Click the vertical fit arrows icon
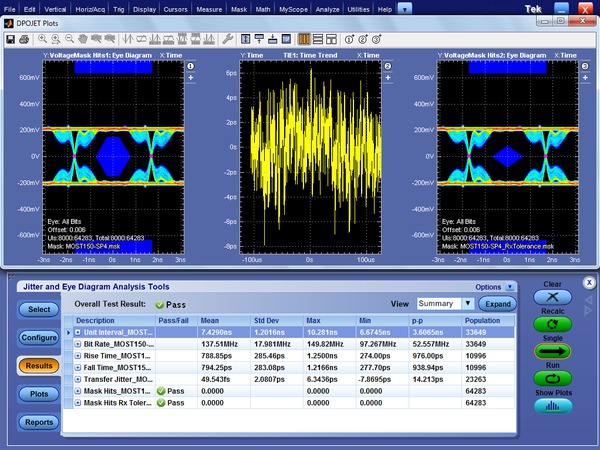600x450 pixels. [246, 39]
